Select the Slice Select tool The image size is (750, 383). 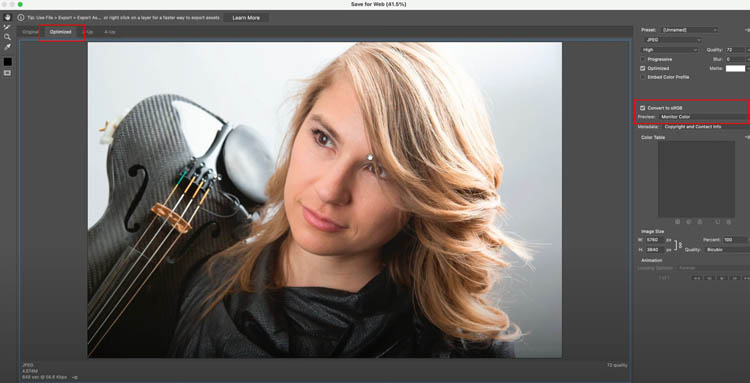pyautogui.click(x=7, y=27)
